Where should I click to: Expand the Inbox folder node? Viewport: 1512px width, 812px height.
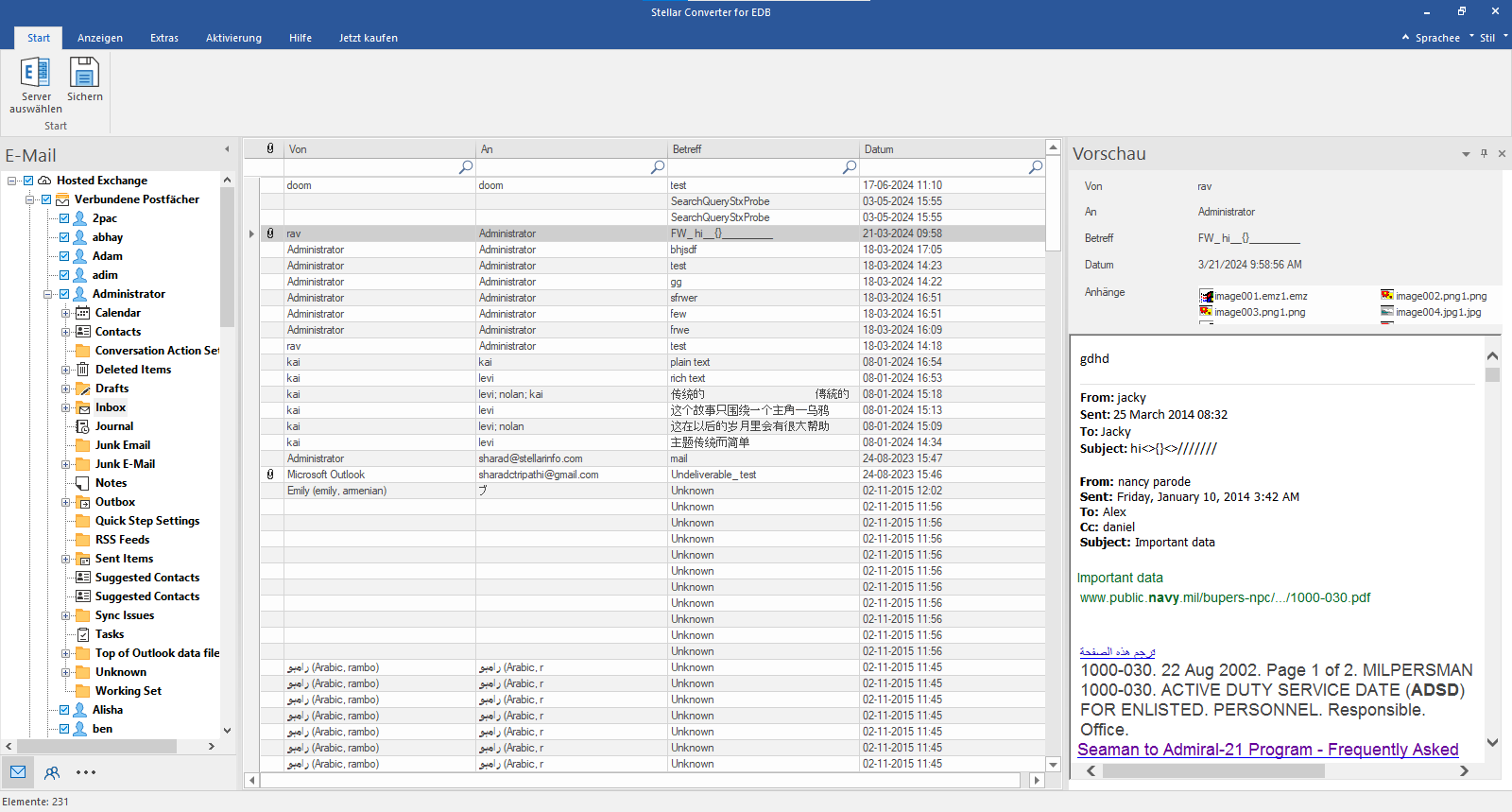tap(66, 407)
